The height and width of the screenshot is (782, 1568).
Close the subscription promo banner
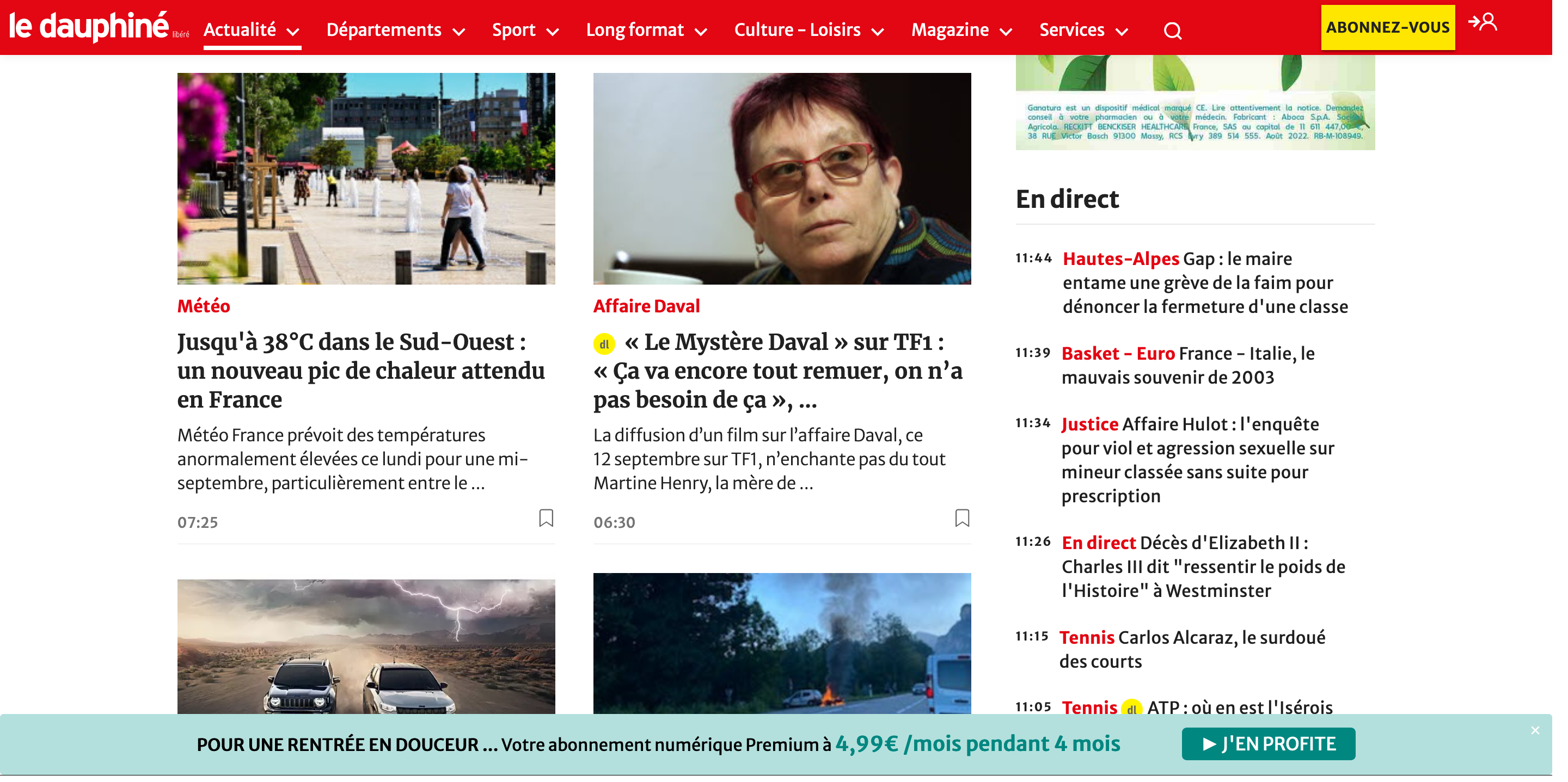[x=1535, y=730]
